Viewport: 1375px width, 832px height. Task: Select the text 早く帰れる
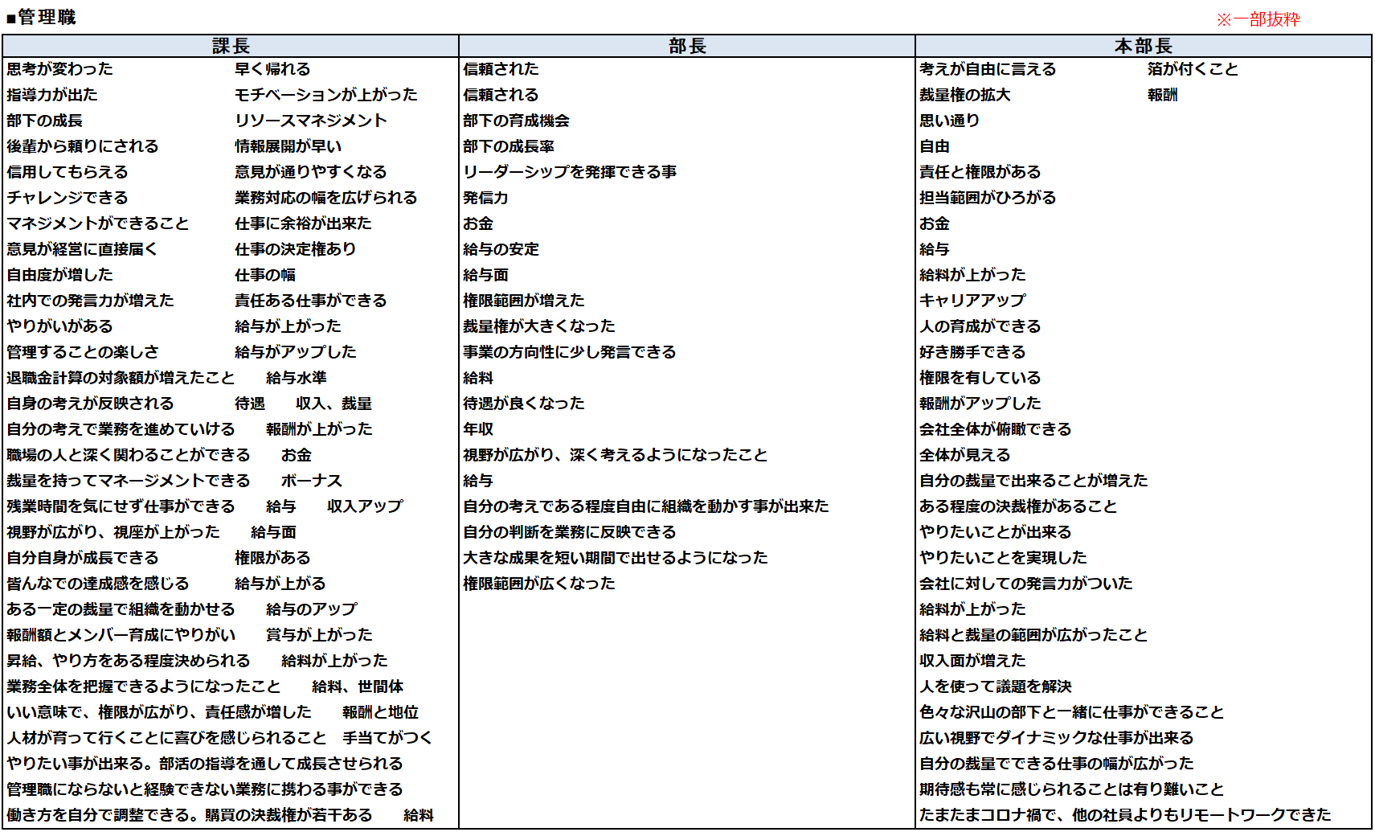coord(273,70)
